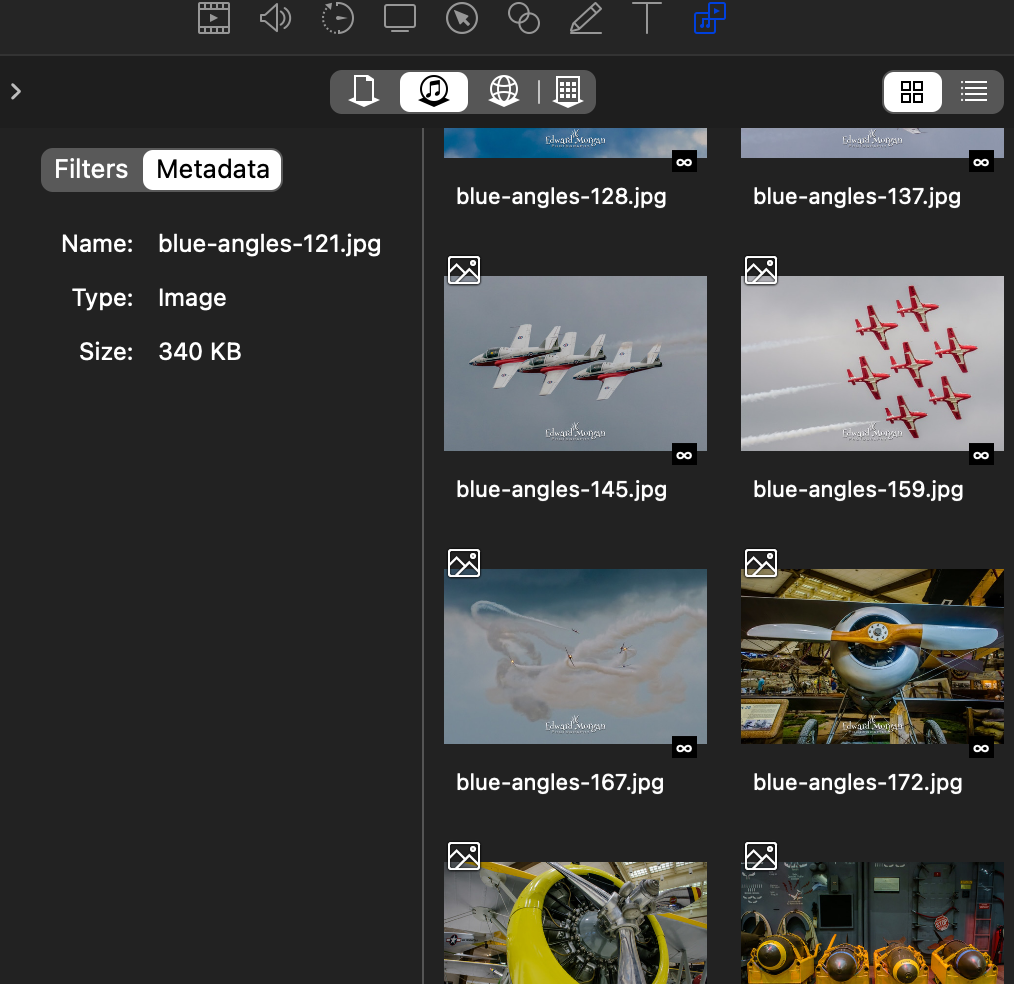Select the yellow bombs hangar thumbnail
Screen dimensions: 1014x984
[x=872, y=923]
